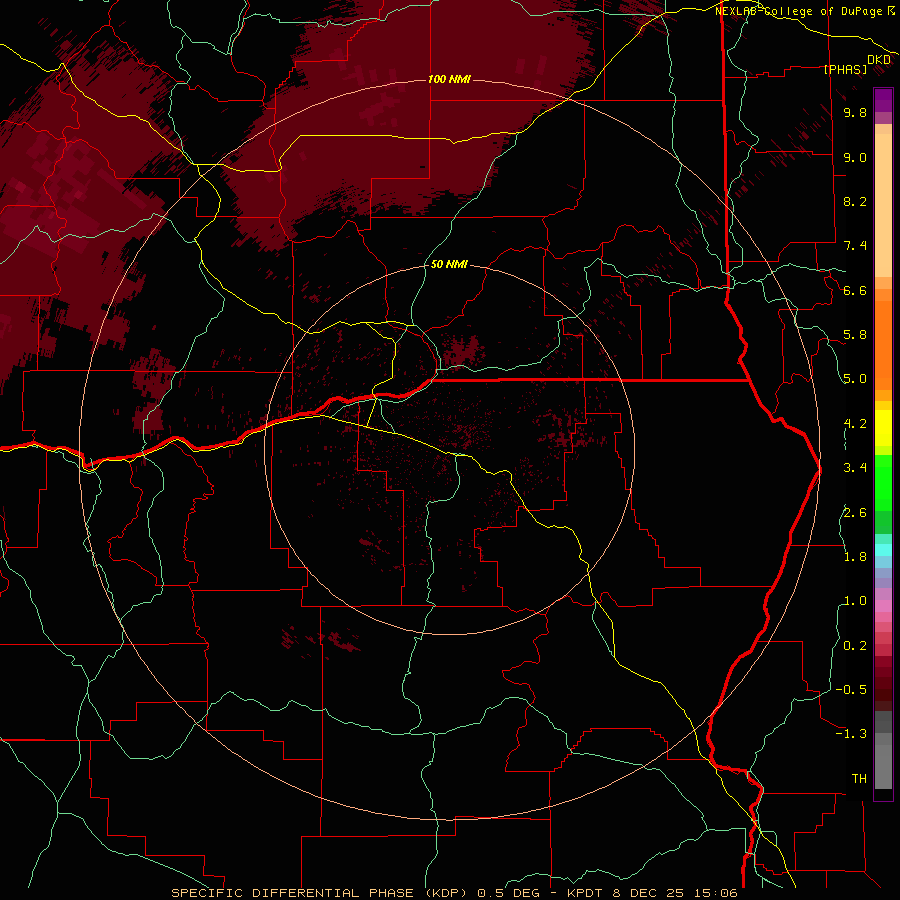Image resolution: width=900 pixels, height=900 pixels.
Task: Pick the yellow segment of the color bar
Action: click(883, 428)
